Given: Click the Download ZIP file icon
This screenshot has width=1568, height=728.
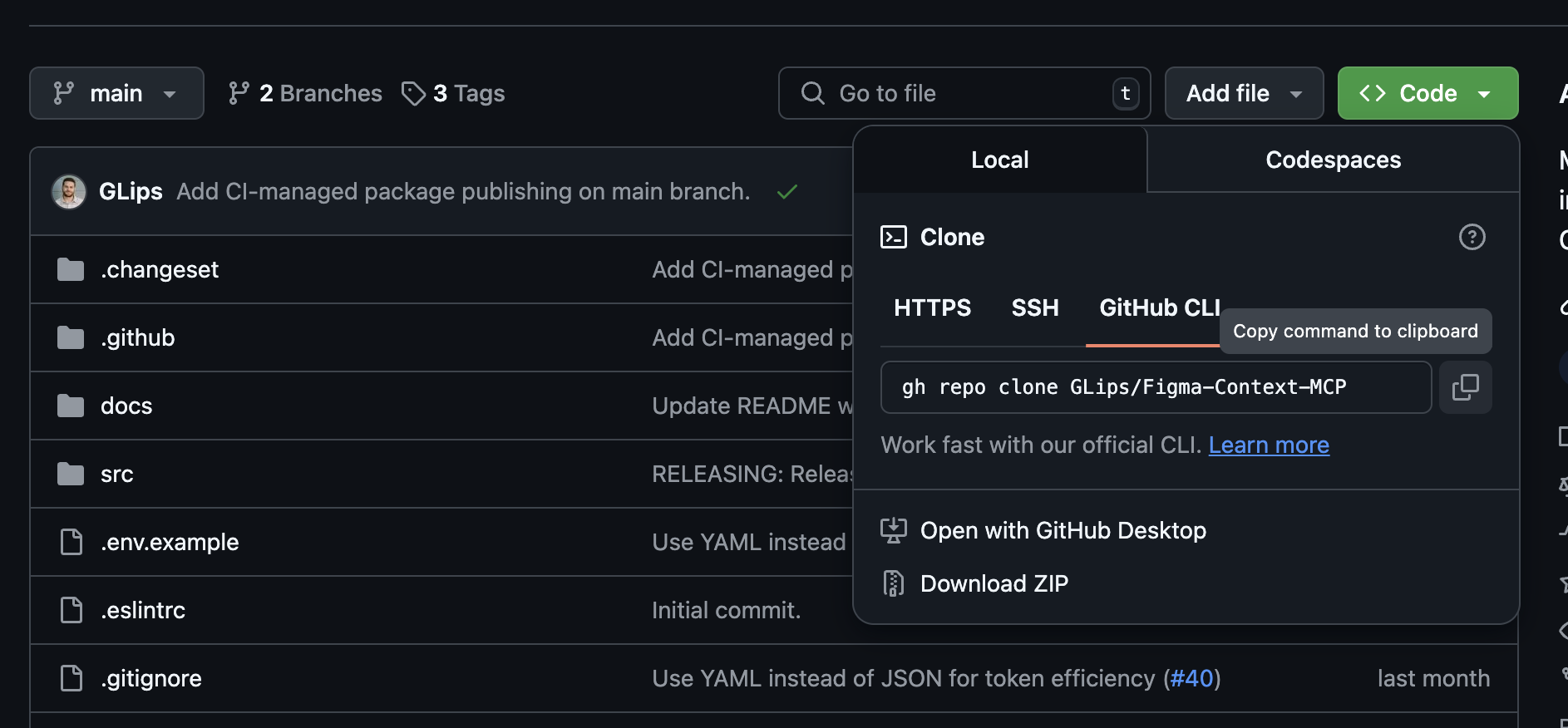Looking at the screenshot, I should pos(894,583).
